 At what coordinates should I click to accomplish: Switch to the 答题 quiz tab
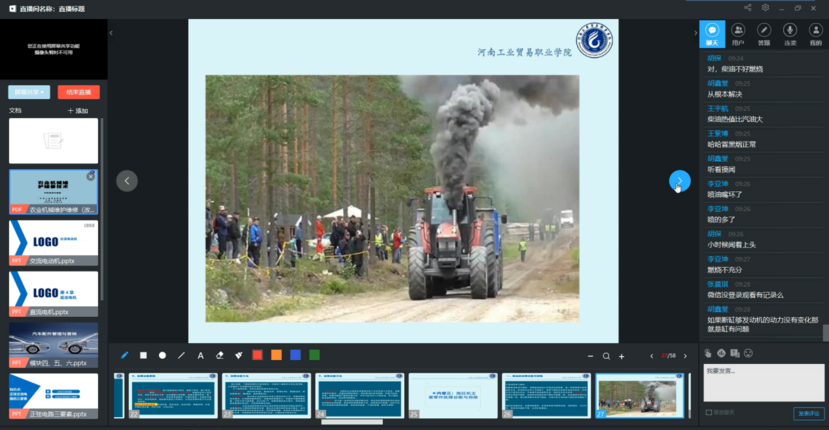click(764, 34)
